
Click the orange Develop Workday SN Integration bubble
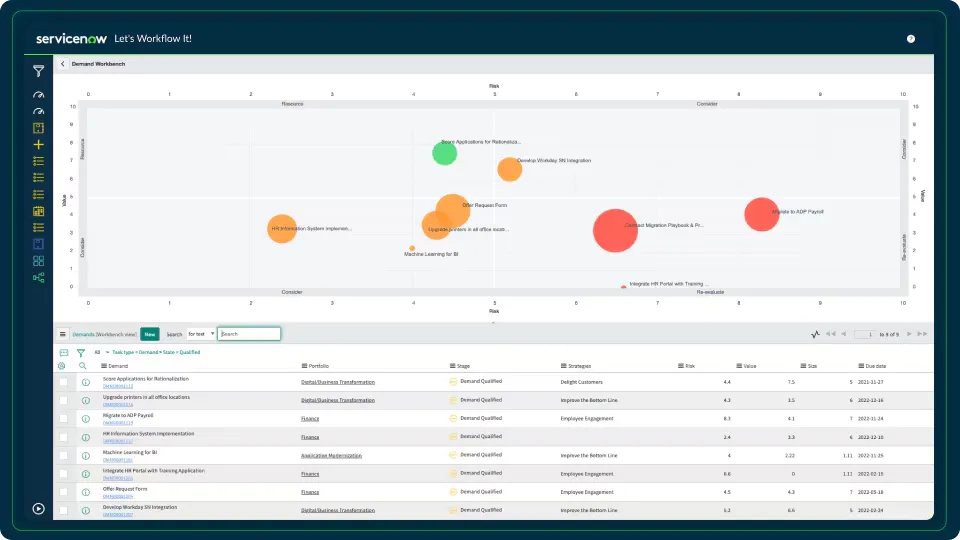(509, 169)
